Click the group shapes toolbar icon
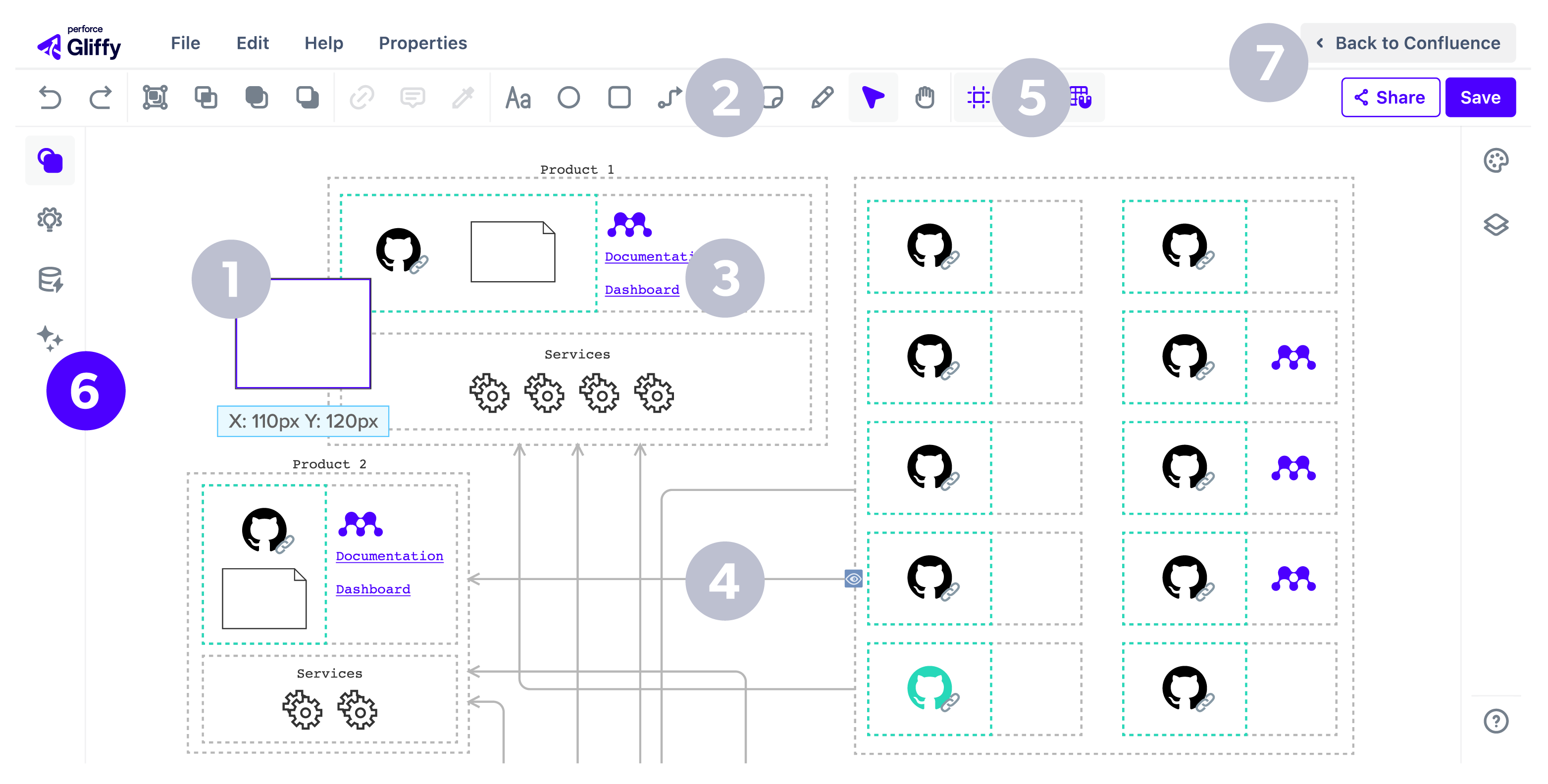1548x784 pixels. (x=155, y=98)
